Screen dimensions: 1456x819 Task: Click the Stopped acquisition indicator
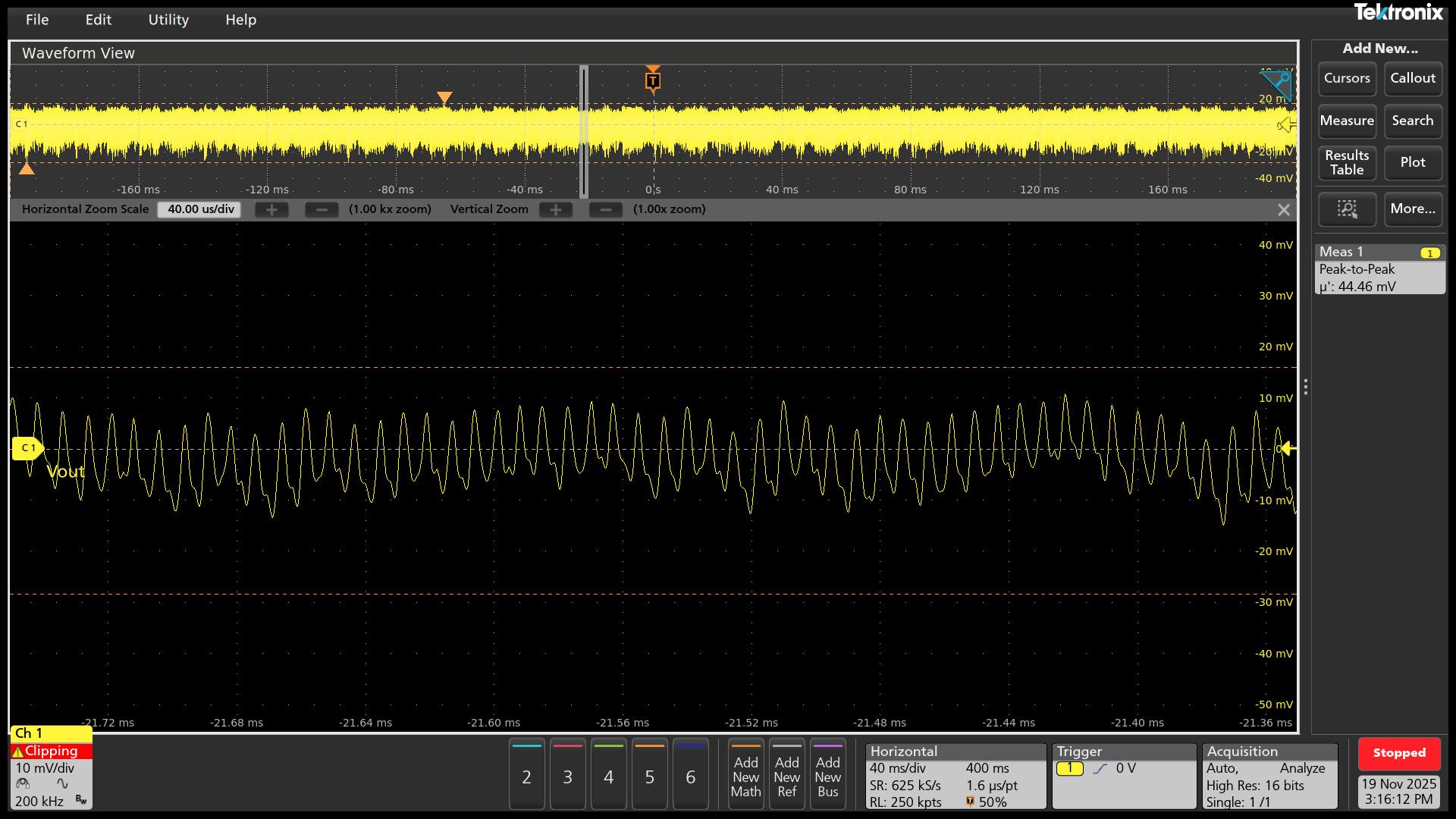point(1399,753)
